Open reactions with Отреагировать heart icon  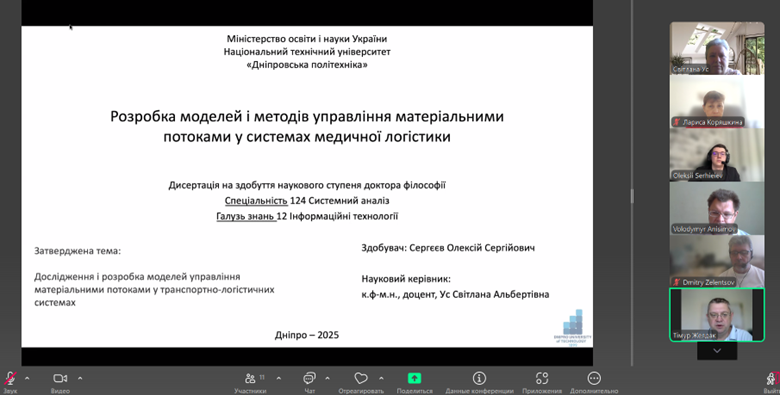tap(361, 379)
